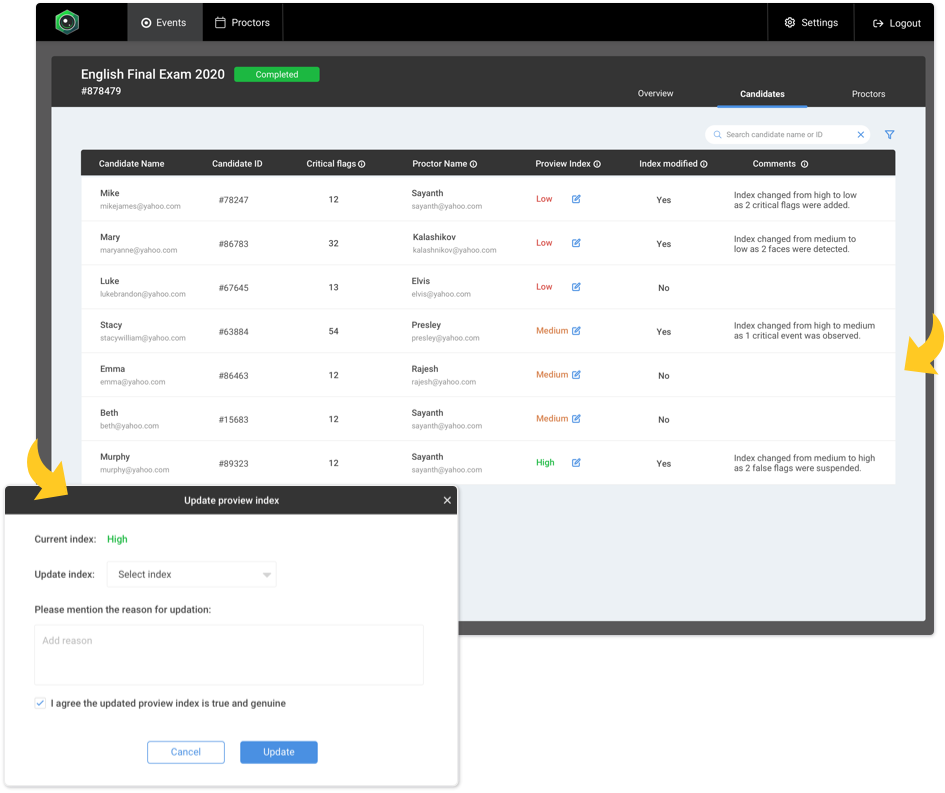Click the Logout icon
Image resolution: width=945 pixels, height=793 pixels.
tap(878, 22)
